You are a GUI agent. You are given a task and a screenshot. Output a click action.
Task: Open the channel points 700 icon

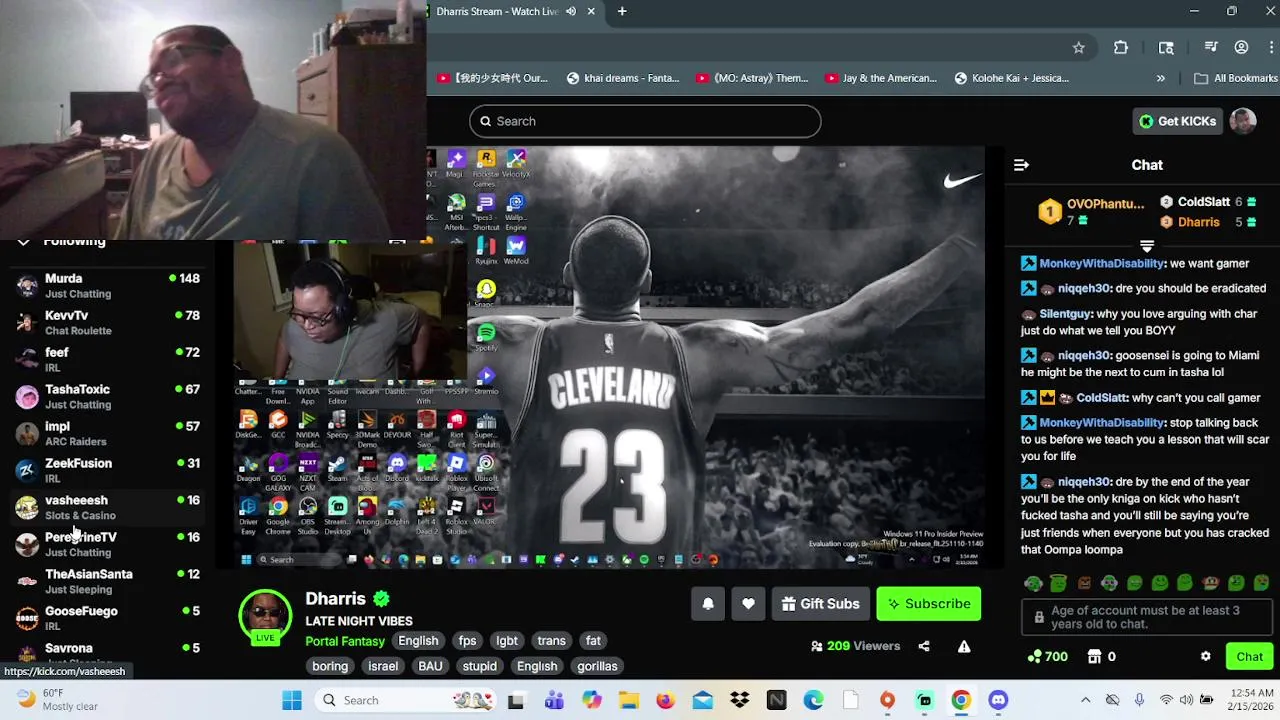(1047, 657)
